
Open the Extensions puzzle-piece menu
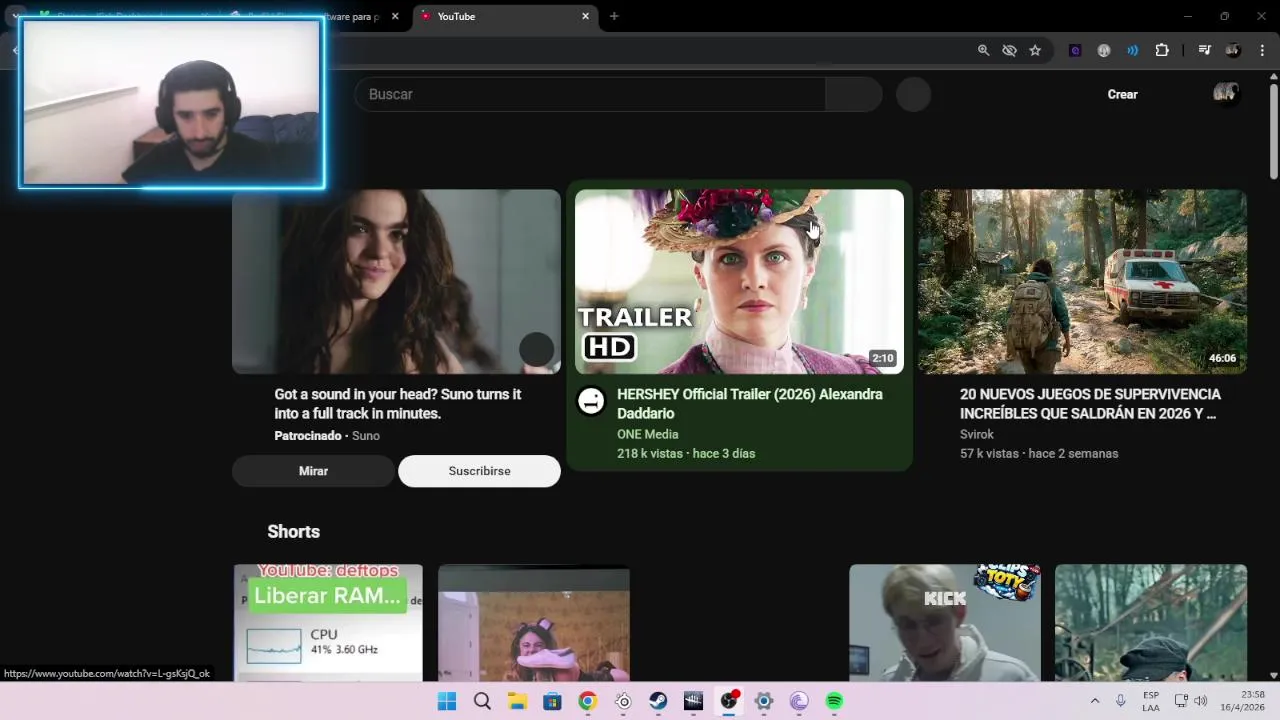coord(1162,50)
